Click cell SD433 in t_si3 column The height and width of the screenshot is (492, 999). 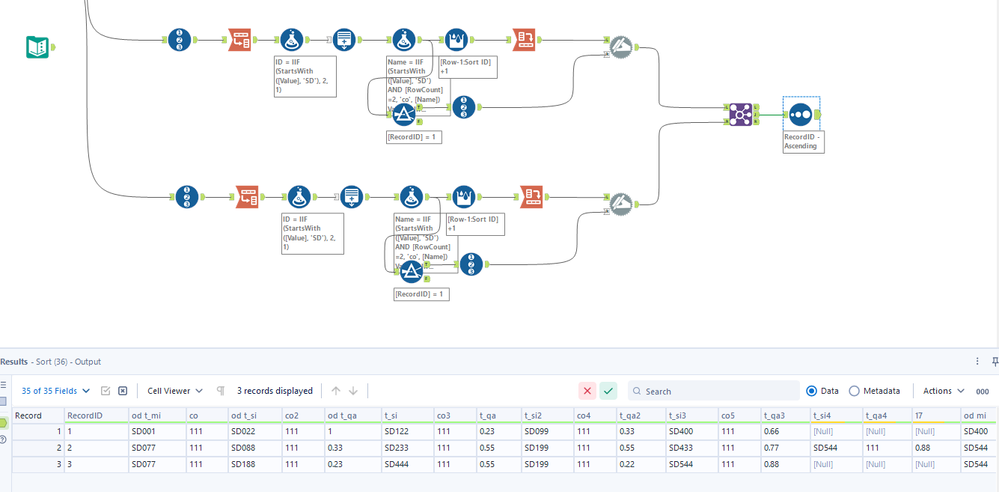693,447
